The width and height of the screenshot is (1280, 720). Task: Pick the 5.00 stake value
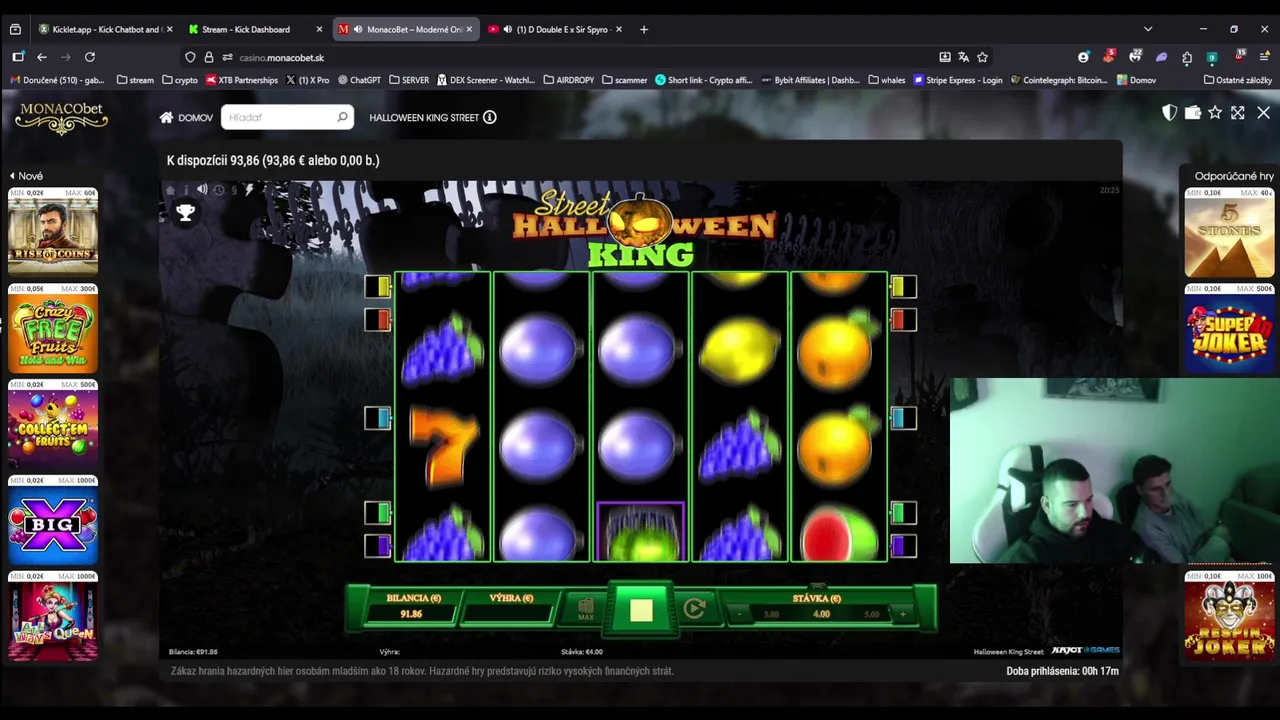coord(871,614)
